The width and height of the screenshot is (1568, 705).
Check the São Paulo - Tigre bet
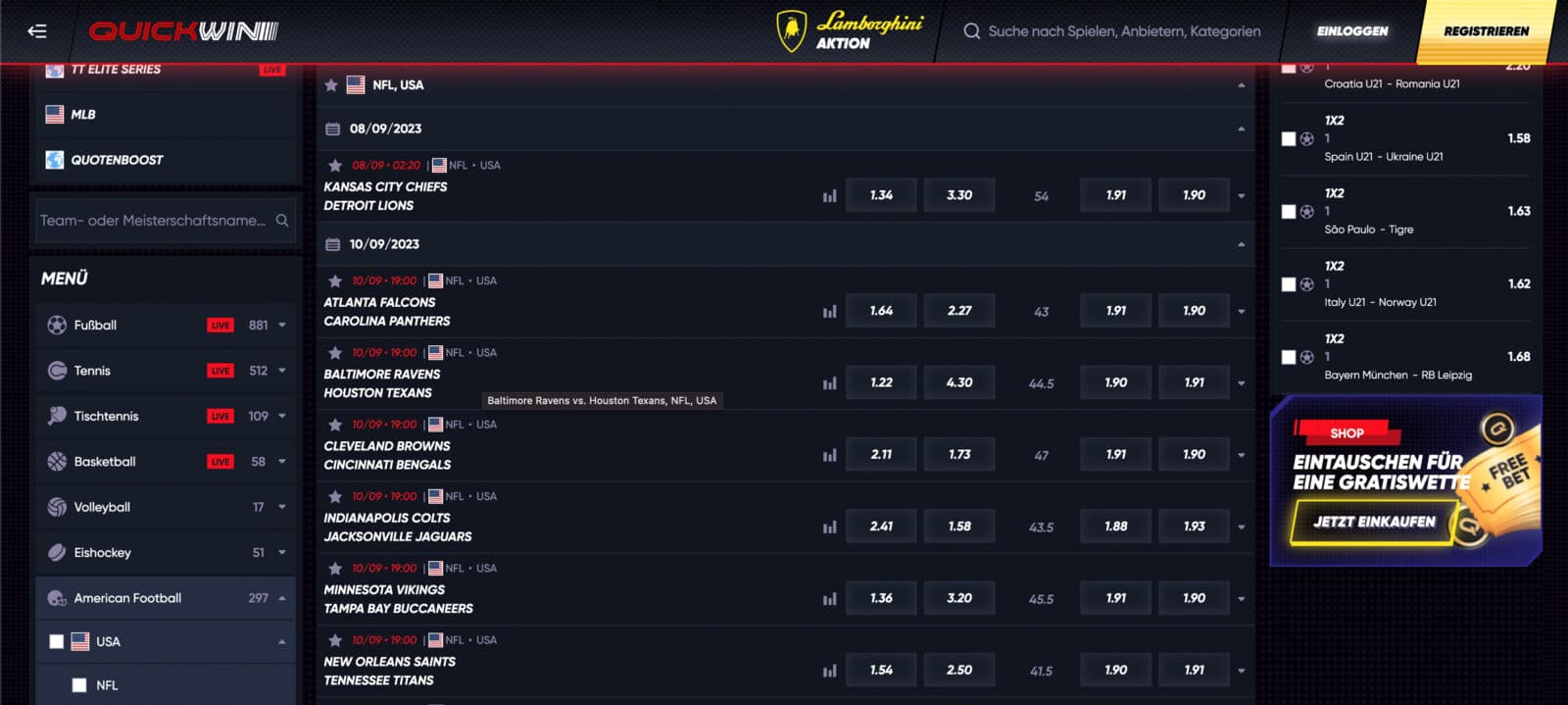point(1289,212)
